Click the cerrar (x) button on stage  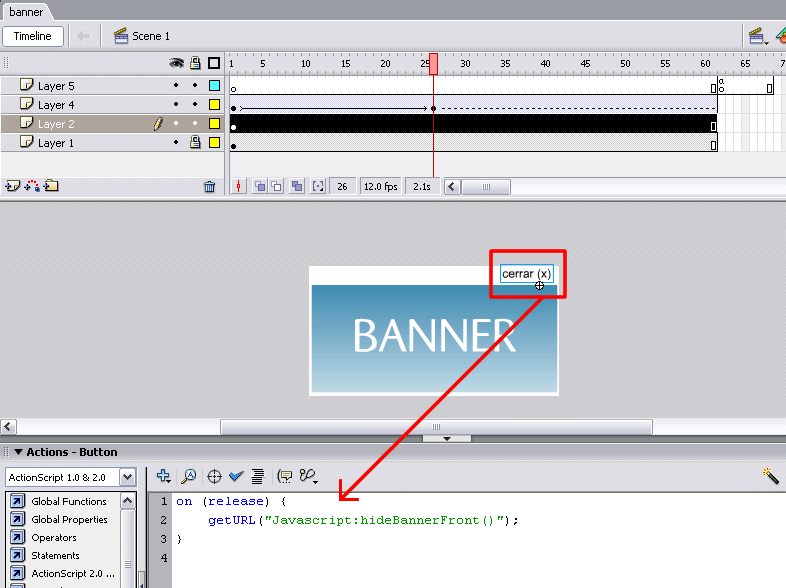[526, 274]
